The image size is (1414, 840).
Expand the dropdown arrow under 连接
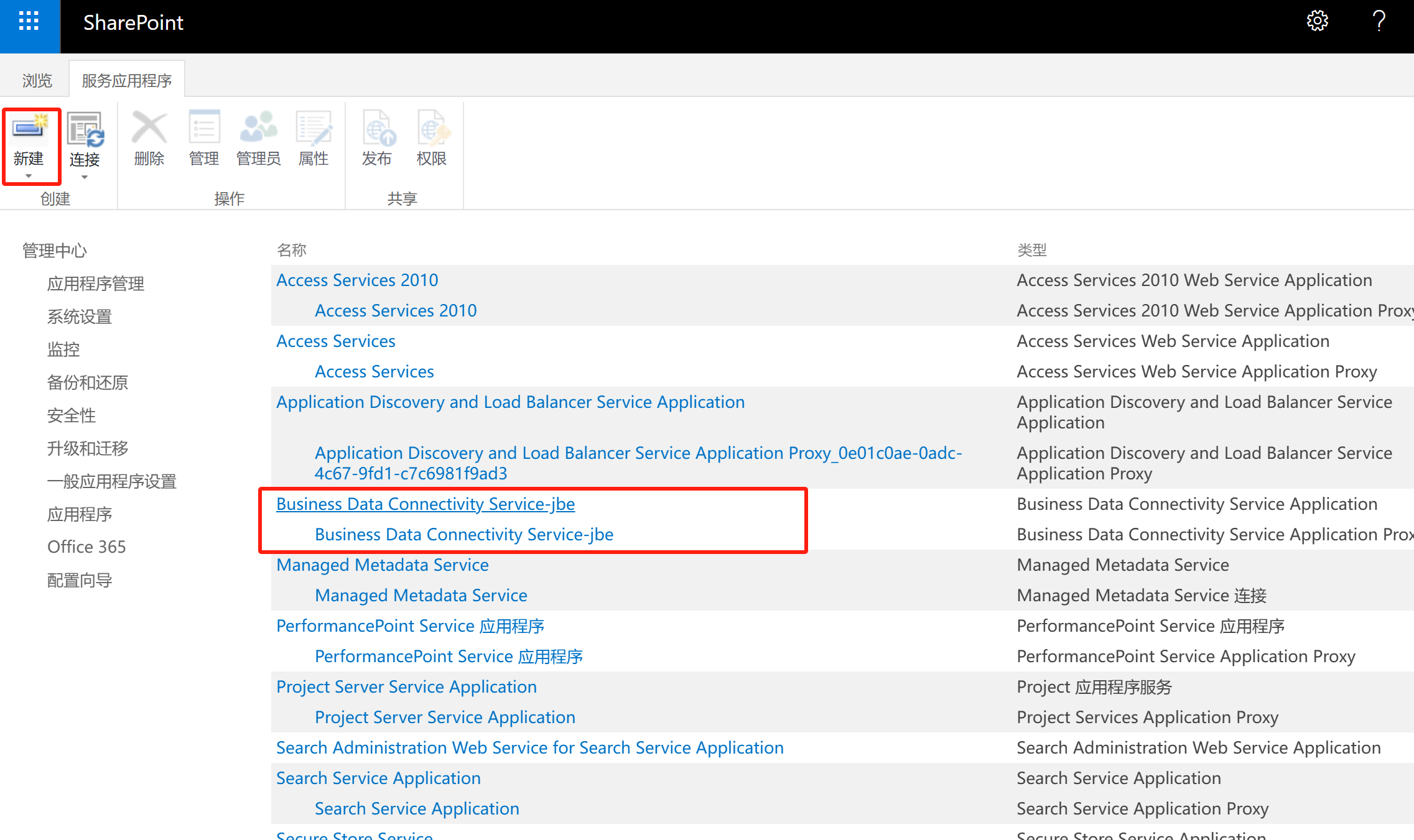pyautogui.click(x=85, y=177)
